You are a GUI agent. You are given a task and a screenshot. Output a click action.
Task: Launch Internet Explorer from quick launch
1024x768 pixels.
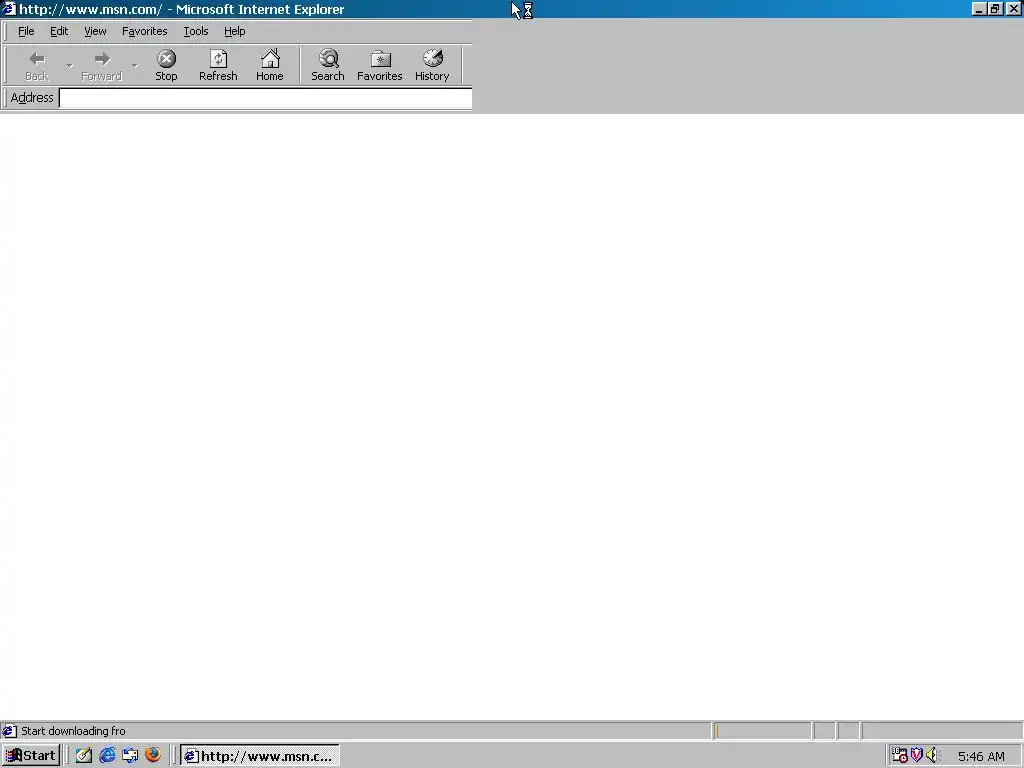click(107, 756)
